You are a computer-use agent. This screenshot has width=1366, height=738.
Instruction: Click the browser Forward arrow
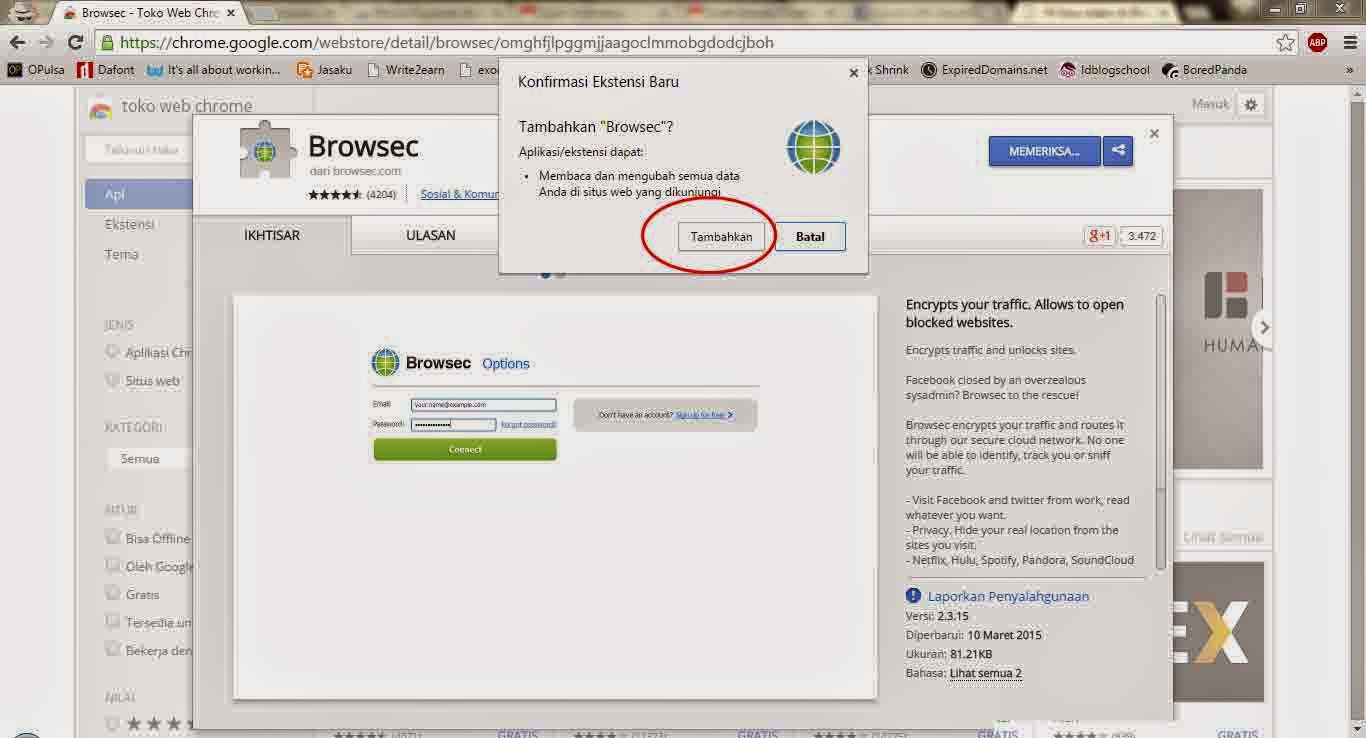point(46,43)
